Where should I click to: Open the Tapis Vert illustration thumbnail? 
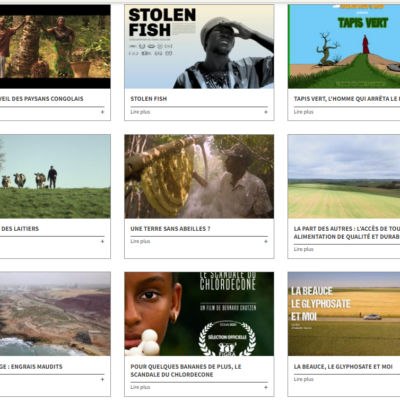pos(344,47)
